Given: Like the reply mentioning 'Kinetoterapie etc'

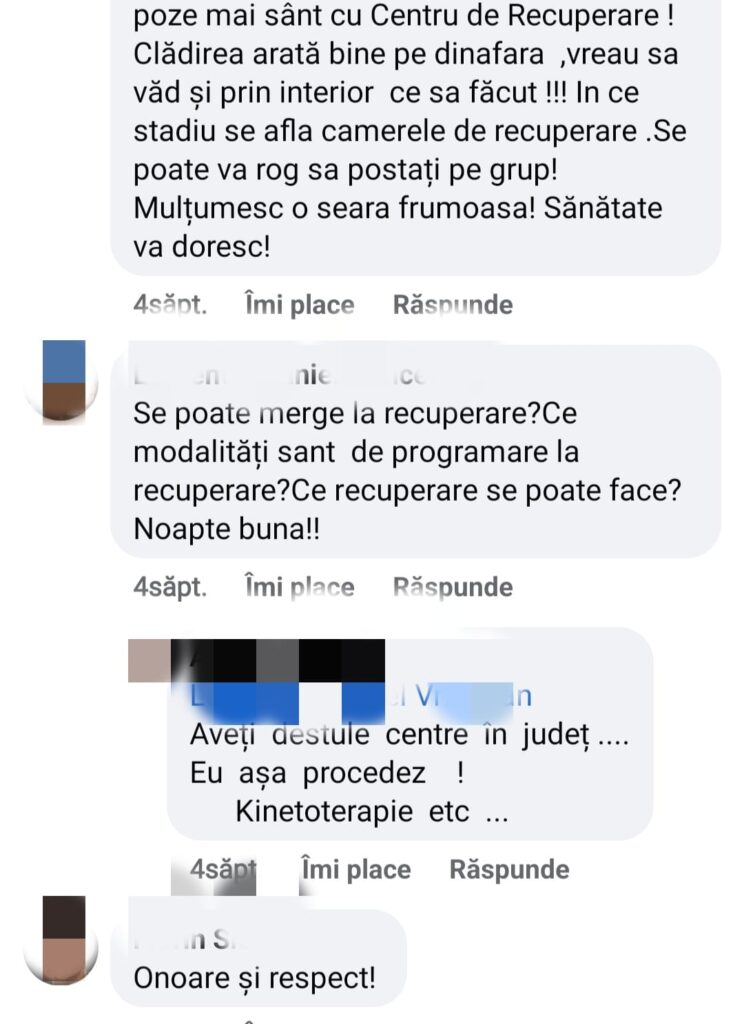Looking at the screenshot, I should coord(356,869).
